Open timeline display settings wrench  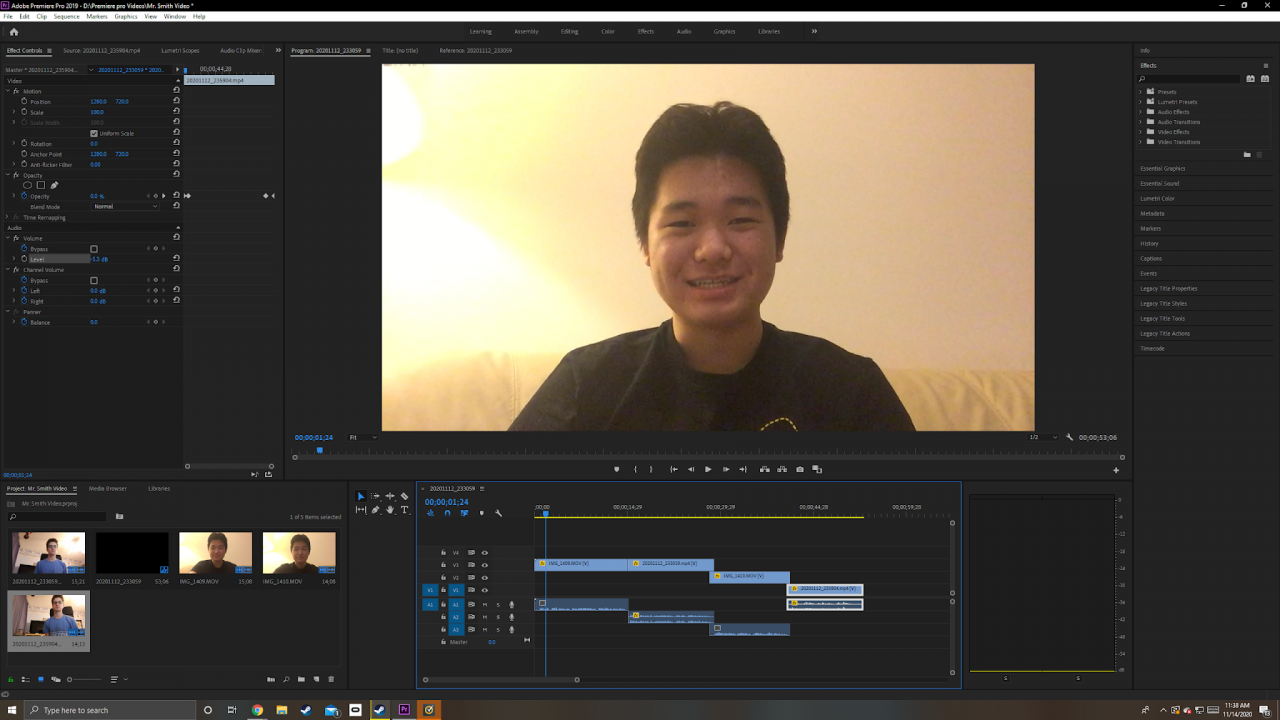(x=498, y=513)
